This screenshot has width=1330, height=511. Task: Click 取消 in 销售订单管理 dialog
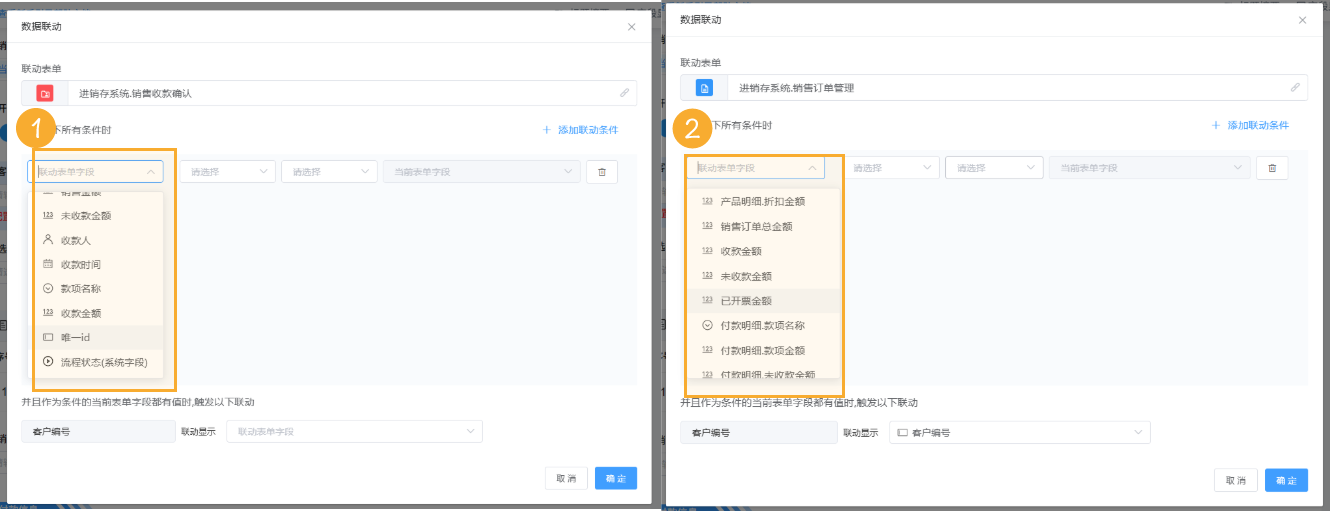[x=1236, y=480]
